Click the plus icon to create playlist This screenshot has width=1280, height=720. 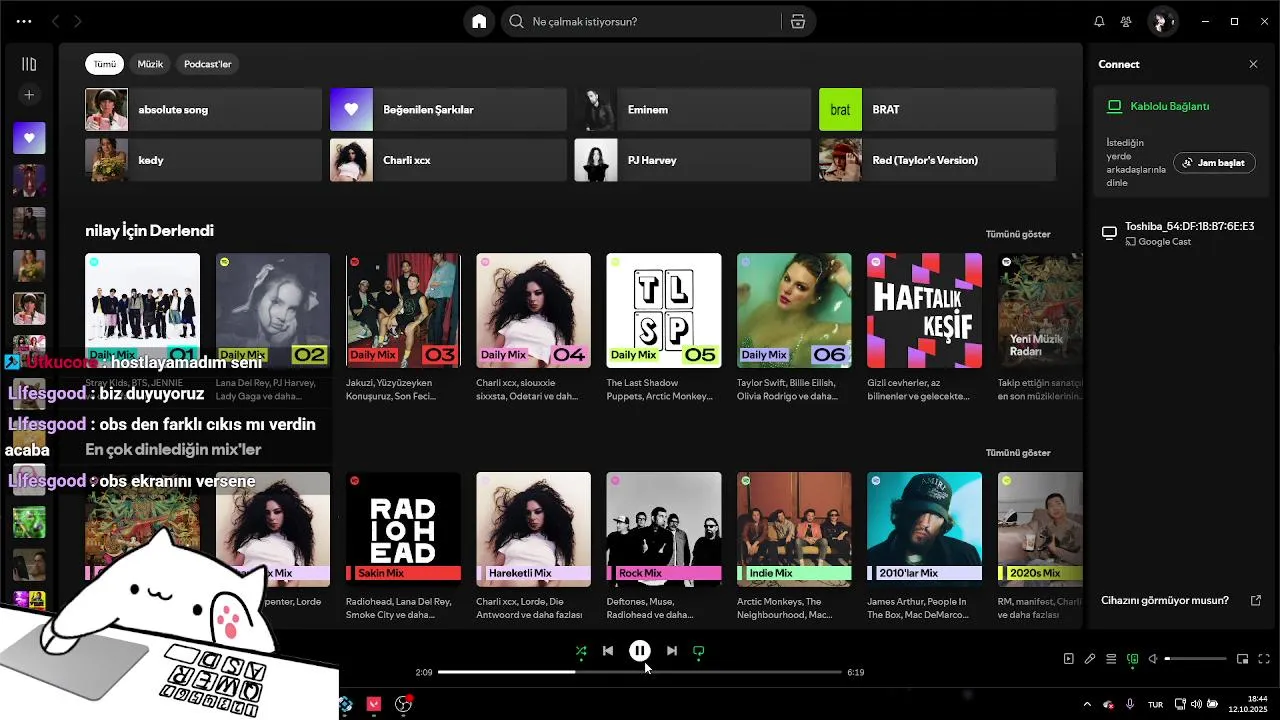(29, 95)
